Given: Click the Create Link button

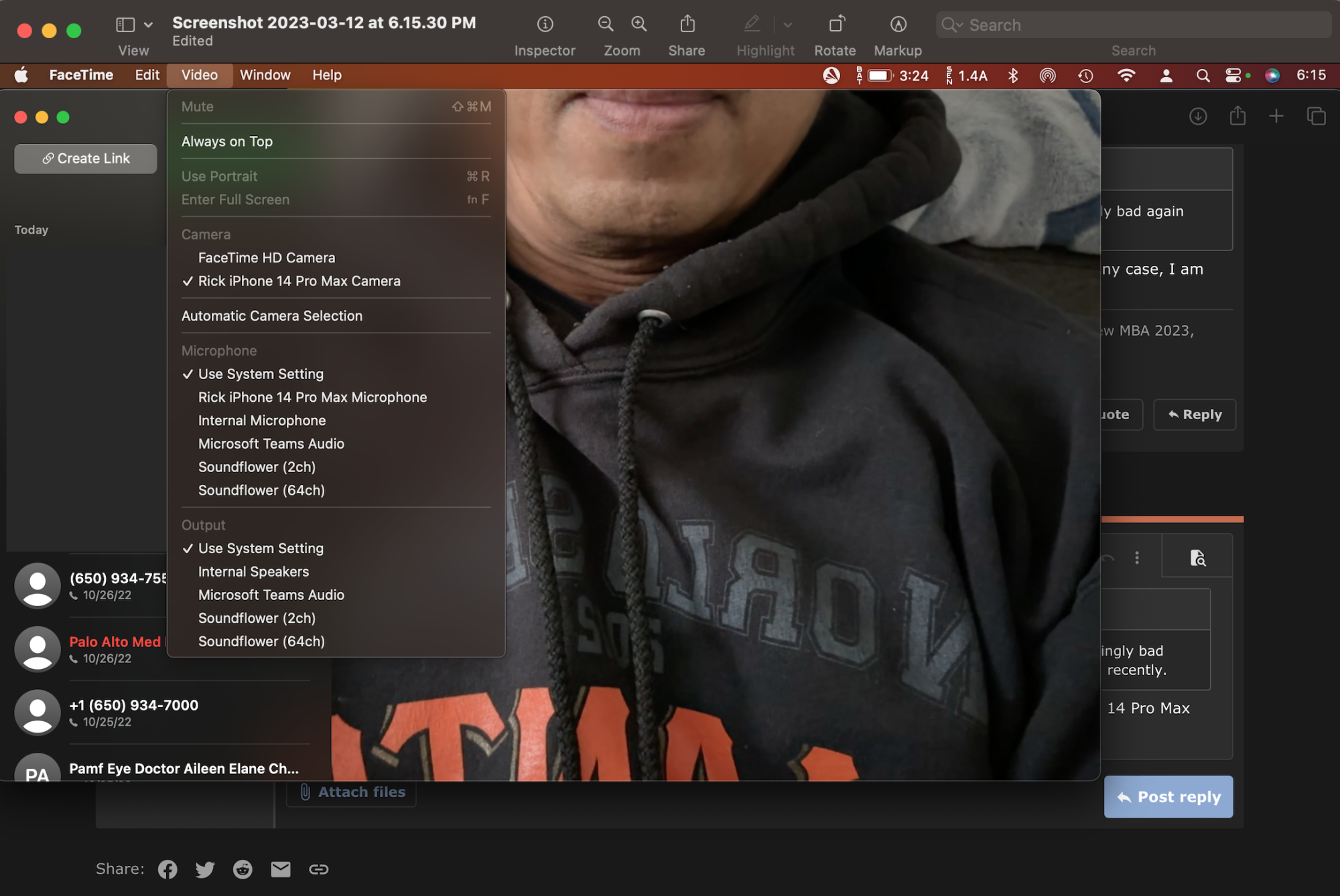Looking at the screenshot, I should coord(86,159).
